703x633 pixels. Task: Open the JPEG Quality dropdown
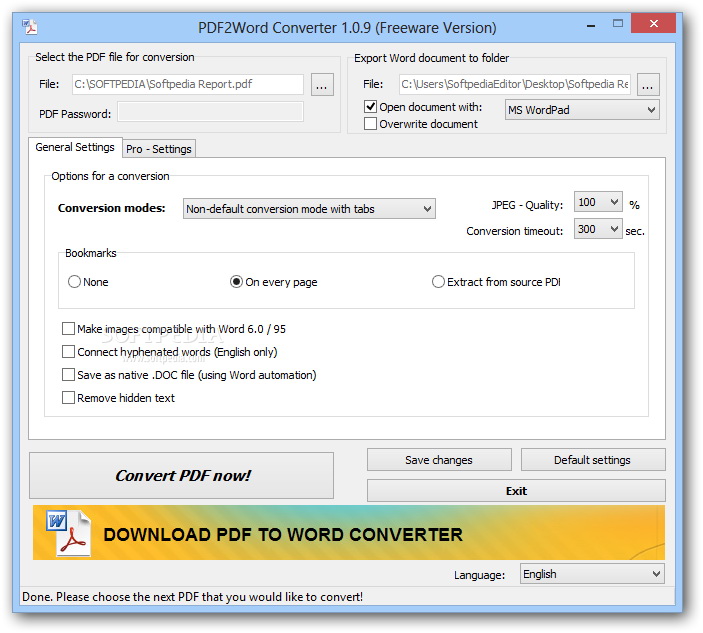pos(598,203)
